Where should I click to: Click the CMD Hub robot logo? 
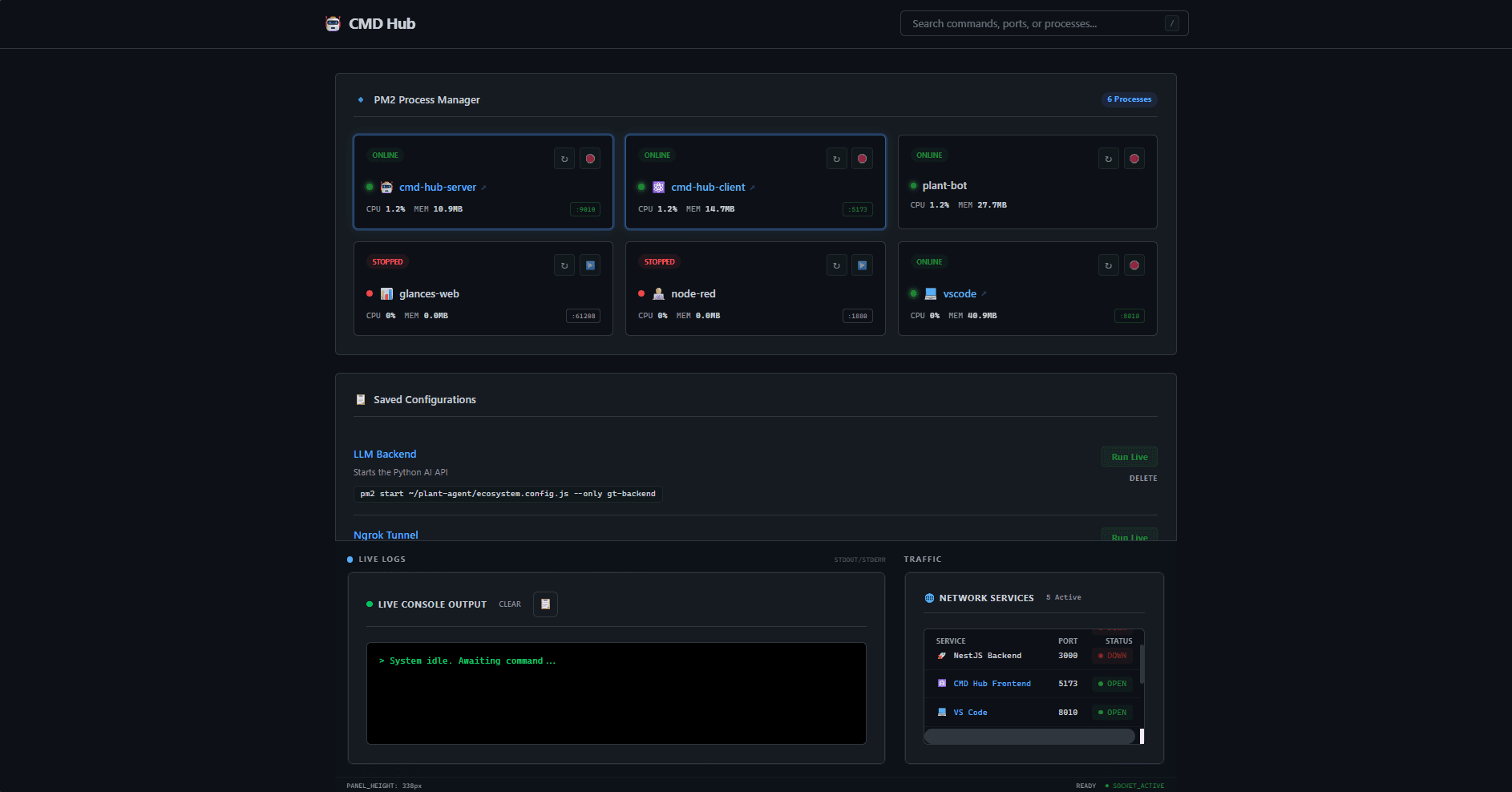[x=331, y=23]
